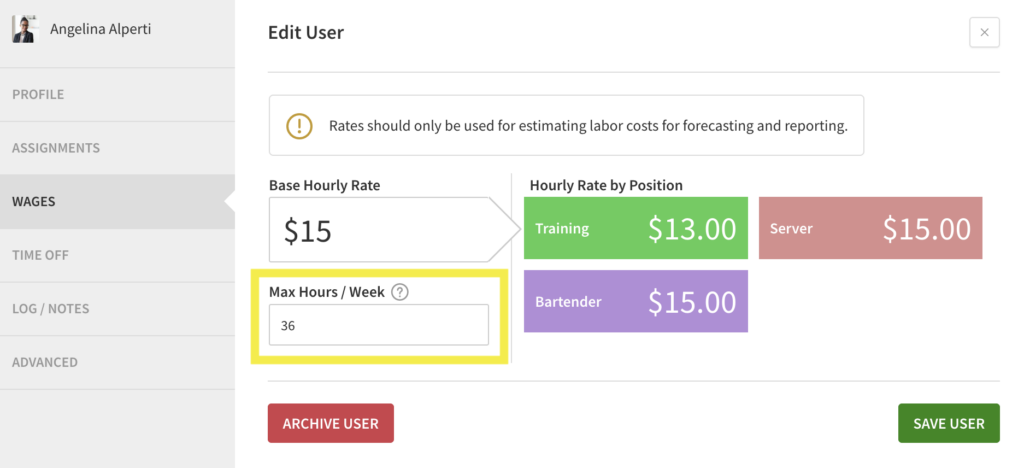Select the purple Bartender rate tile
This screenshot has height=468, width=1024.
(636, 301)
